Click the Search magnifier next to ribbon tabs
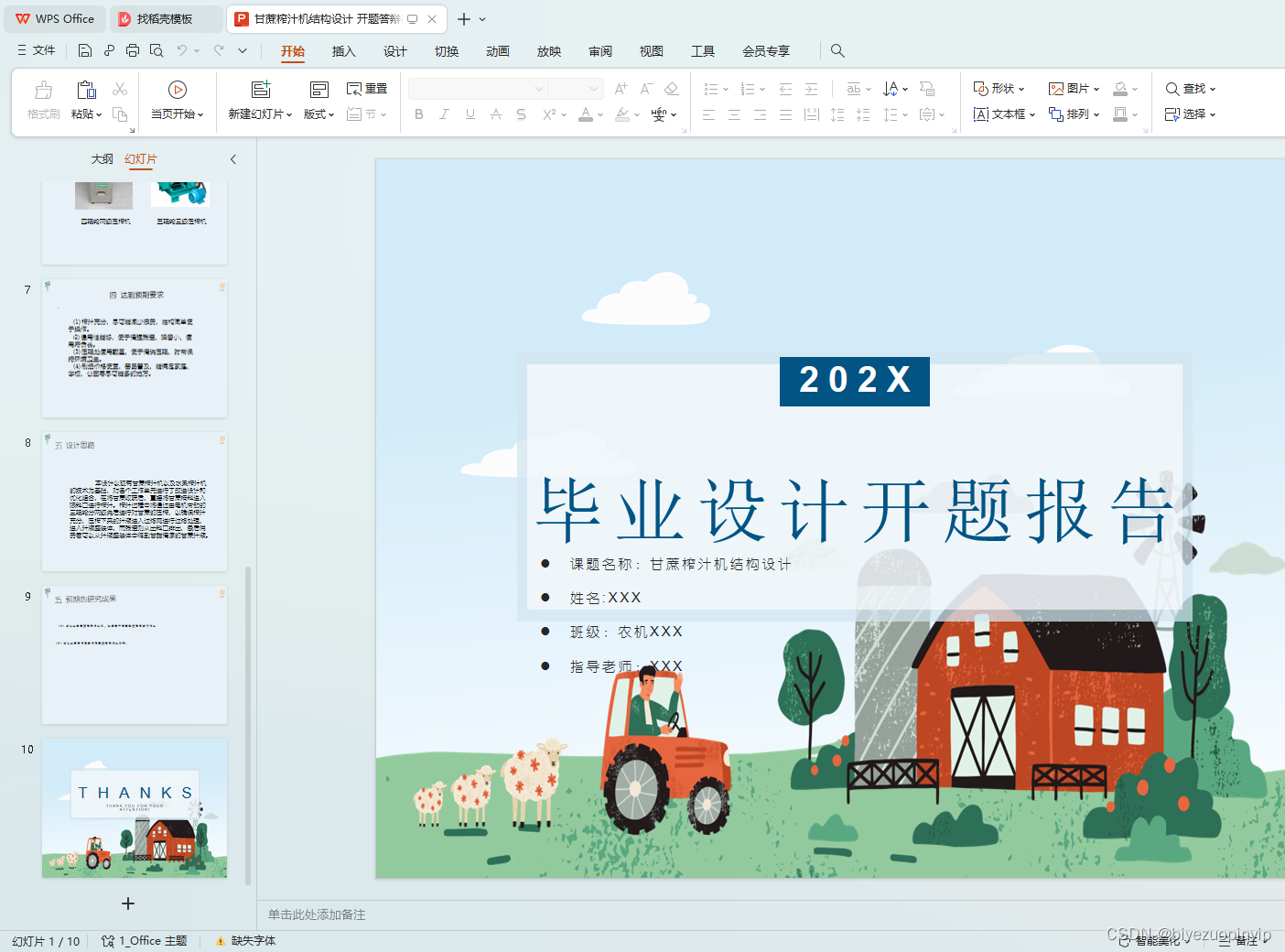 [x=837, y=51]
